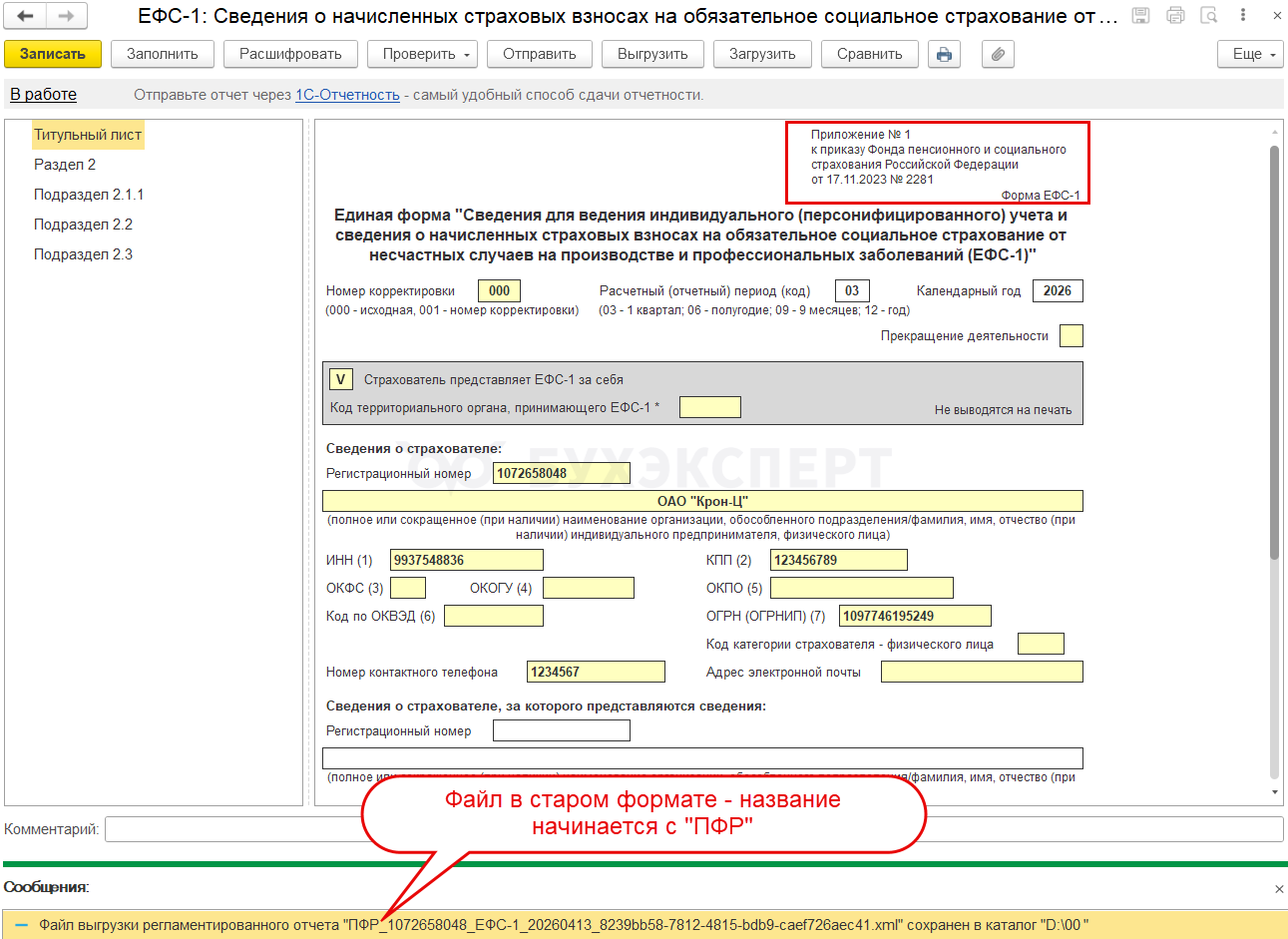Collapse the saved-file message with the minus icon
1288x939 pixels.
22,925
